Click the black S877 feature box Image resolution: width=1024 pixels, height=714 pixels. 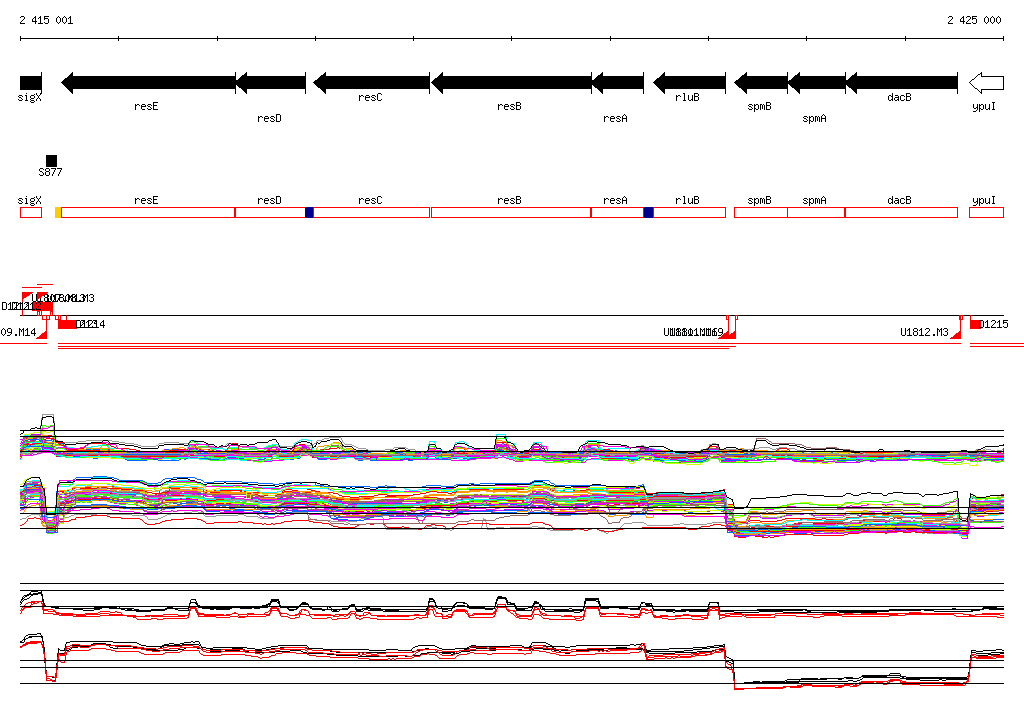pyautogui.click(x=52, y=161)
